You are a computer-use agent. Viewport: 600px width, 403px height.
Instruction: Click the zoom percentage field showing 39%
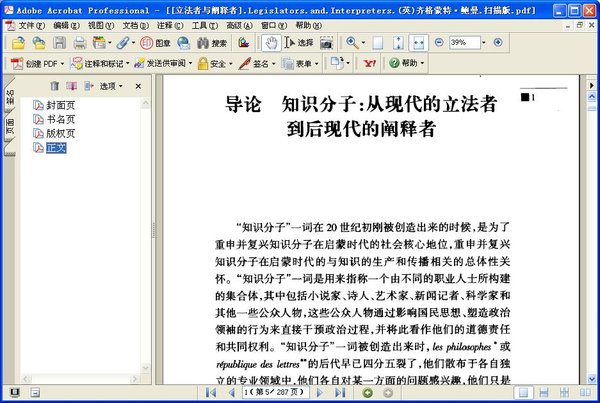pos(465,42)
